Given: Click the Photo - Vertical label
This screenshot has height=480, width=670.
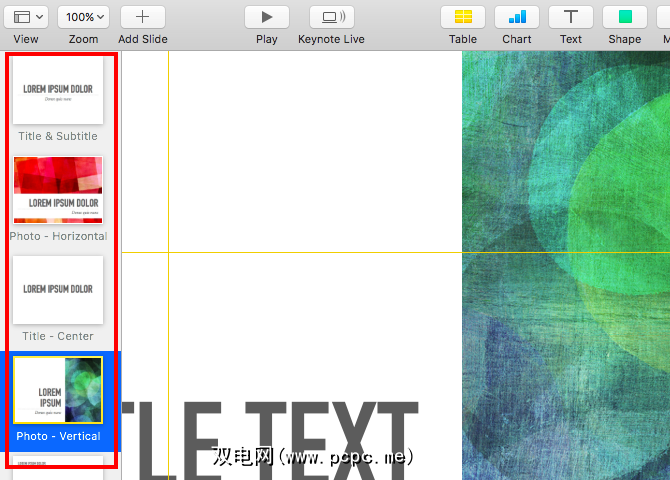Looking at the screenshot, I should [58, 436].
